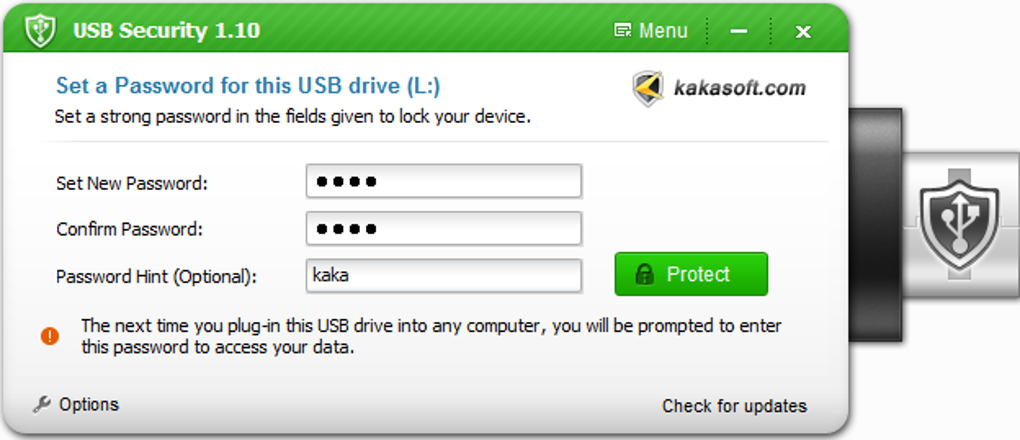
Task: Click the Set a Password heading
Action: 248,85
